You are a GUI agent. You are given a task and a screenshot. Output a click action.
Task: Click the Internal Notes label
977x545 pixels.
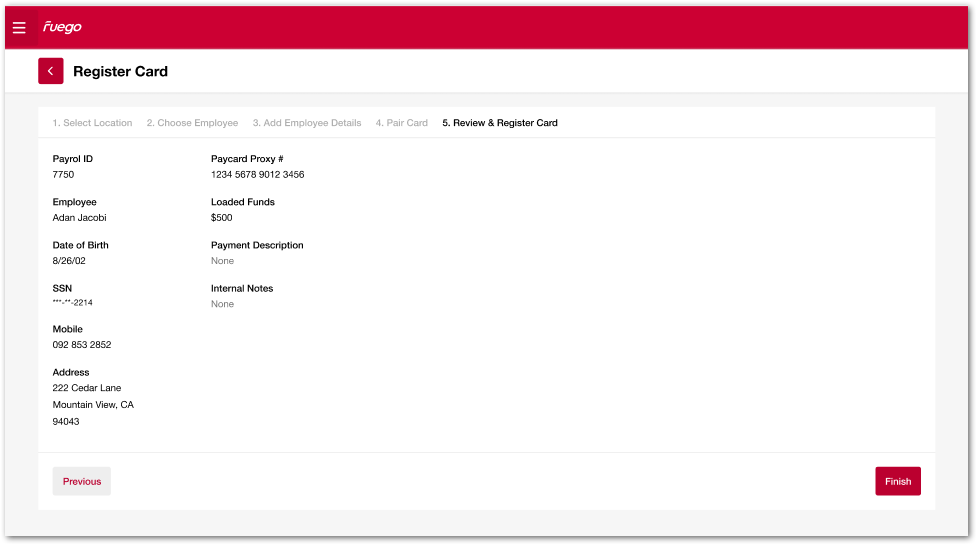[242, 288]
